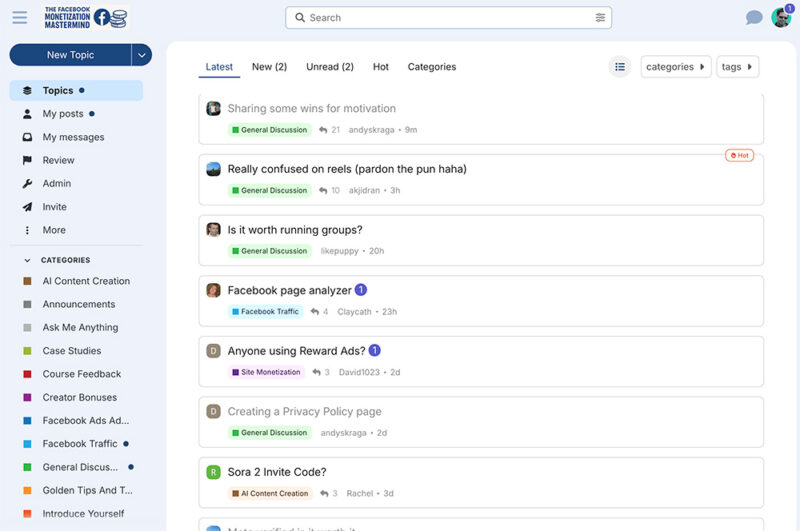Image resolution: width=800 pixels, height=531 pixels.
Task: Switch to the bulk select list icon
Action: tap(620, 67)
